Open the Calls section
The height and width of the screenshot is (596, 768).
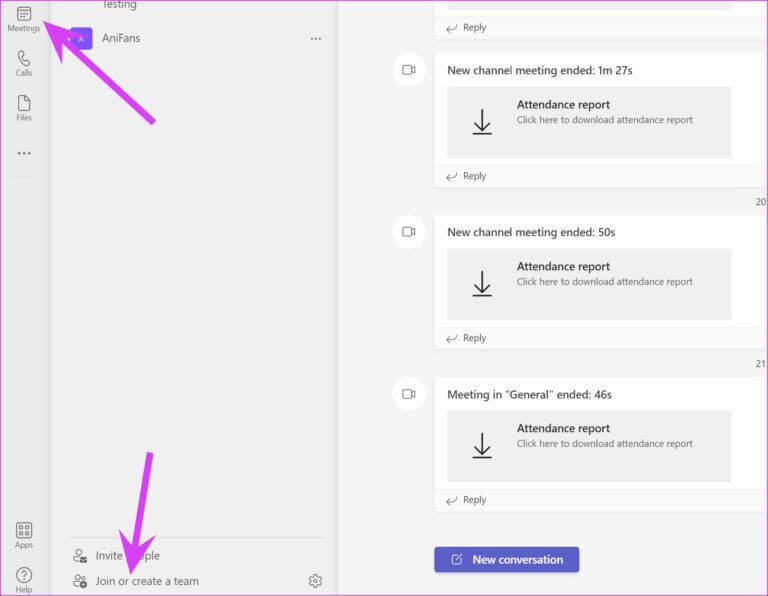coord(24,63)
